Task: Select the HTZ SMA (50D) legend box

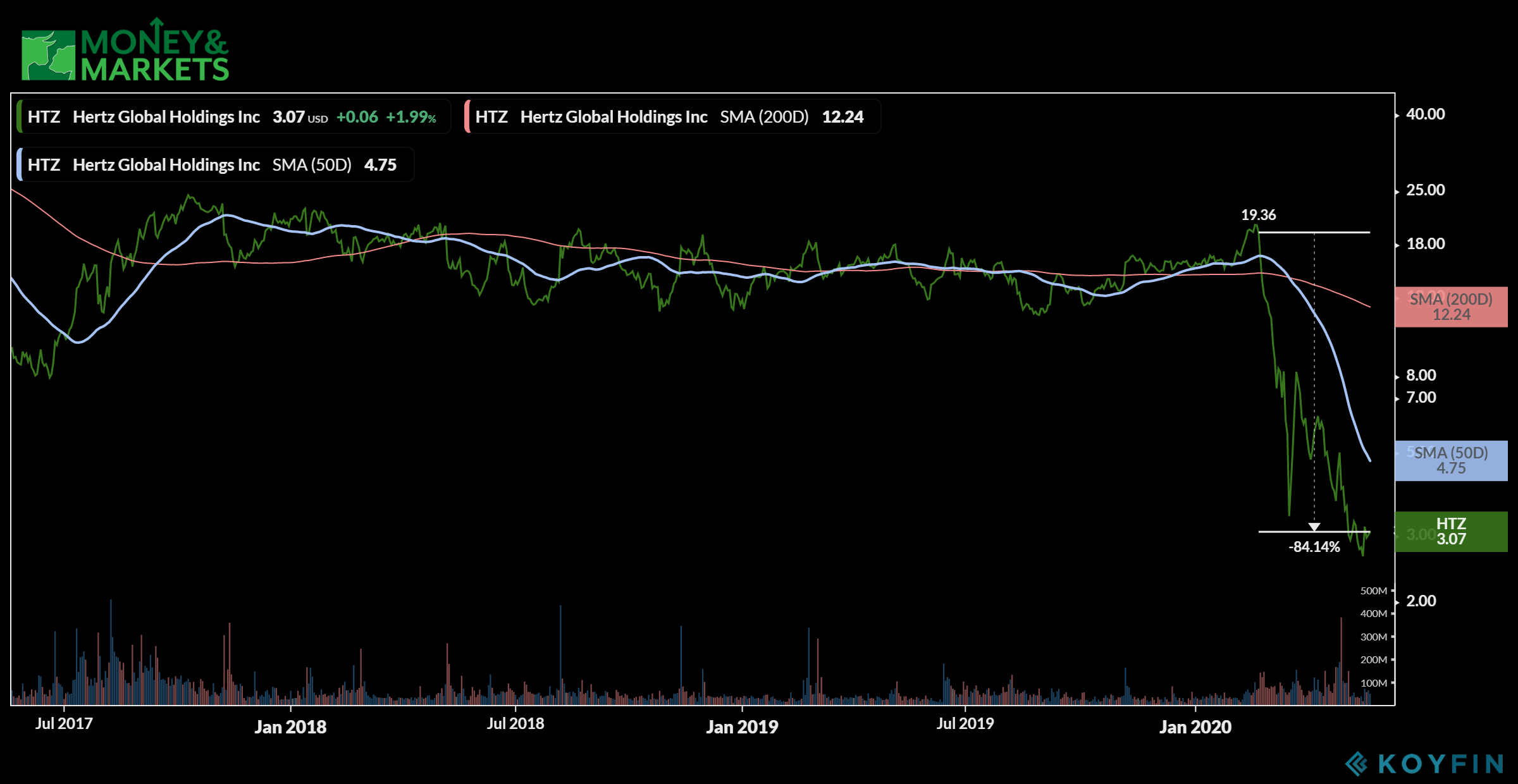Action: pyautogui.click(x=215, y=165)
